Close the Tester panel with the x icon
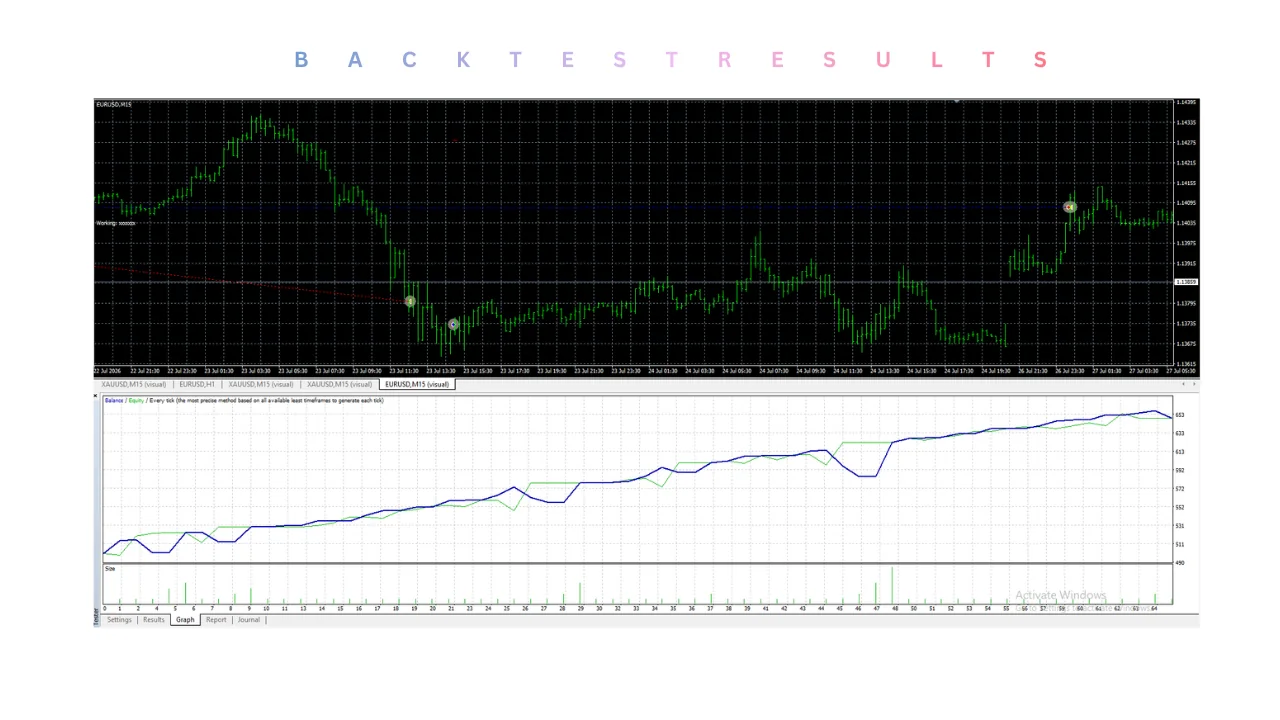 pyautogui.click(x=96, y=396)
